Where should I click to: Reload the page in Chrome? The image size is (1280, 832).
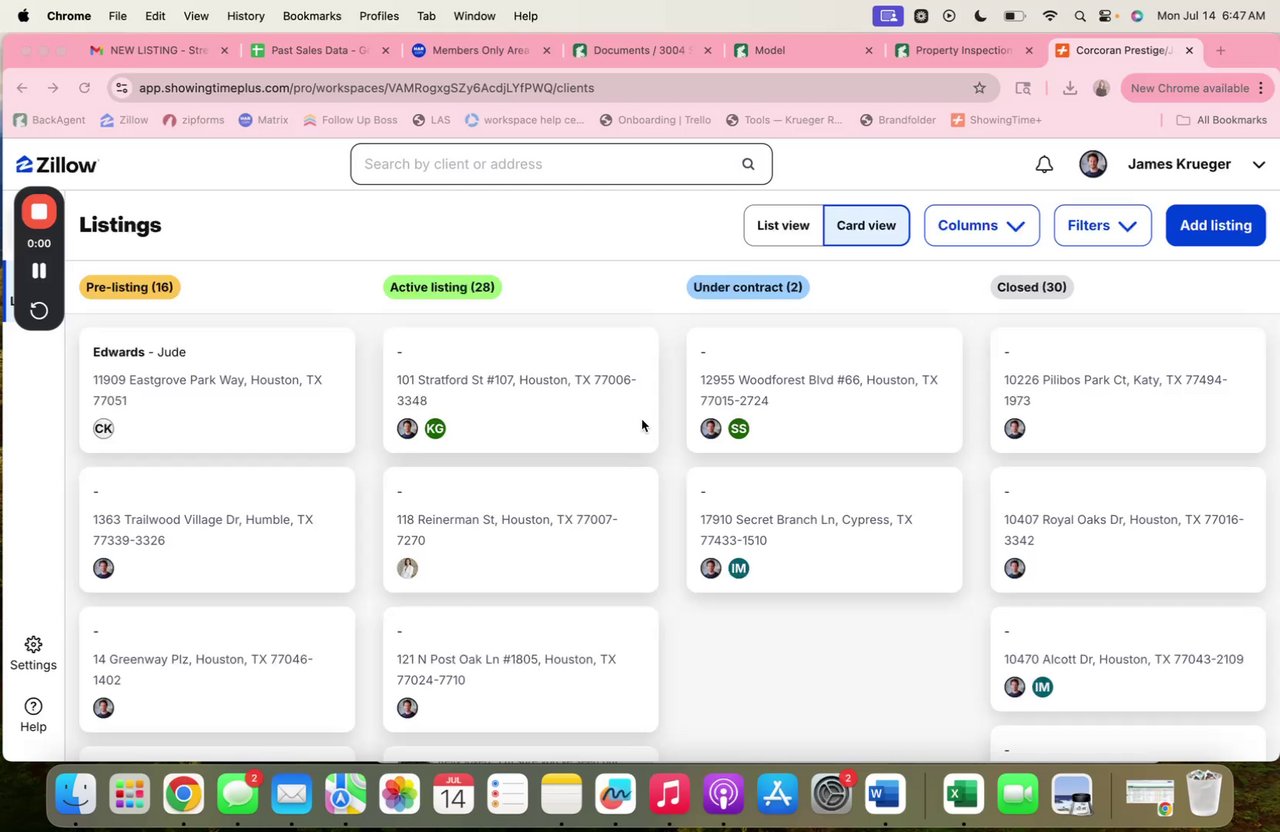coord(84,88)
